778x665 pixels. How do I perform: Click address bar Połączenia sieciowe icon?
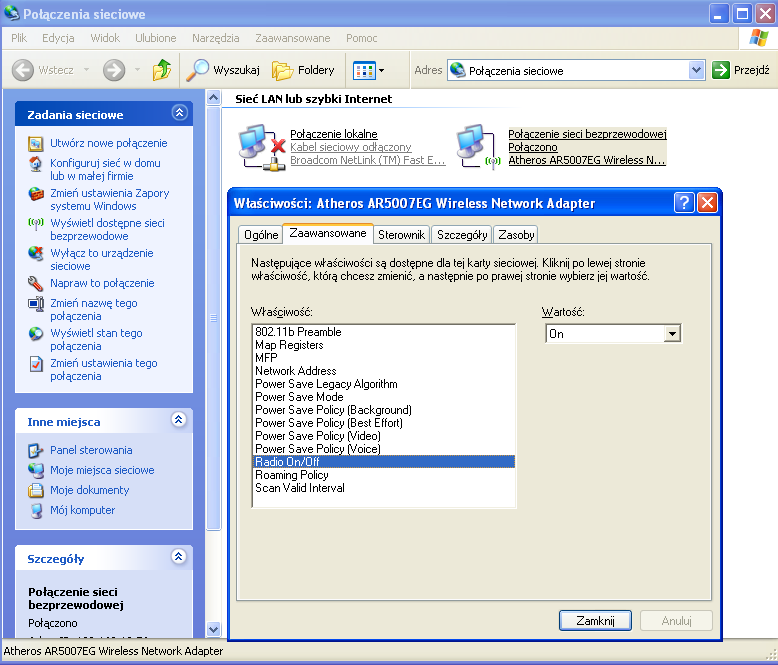click(457, 70)
